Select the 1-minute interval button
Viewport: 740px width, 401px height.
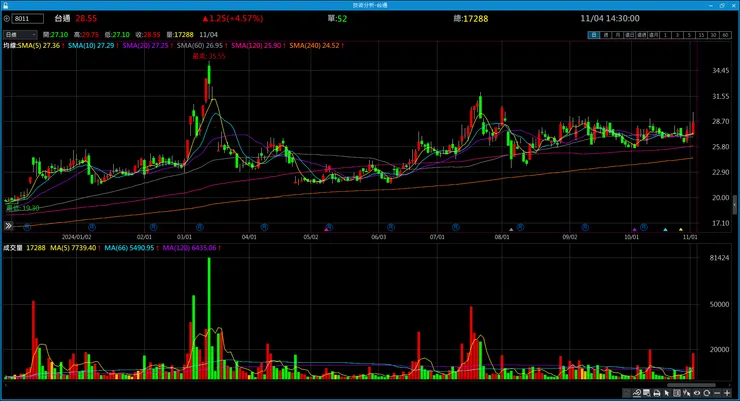click(665, 35)
